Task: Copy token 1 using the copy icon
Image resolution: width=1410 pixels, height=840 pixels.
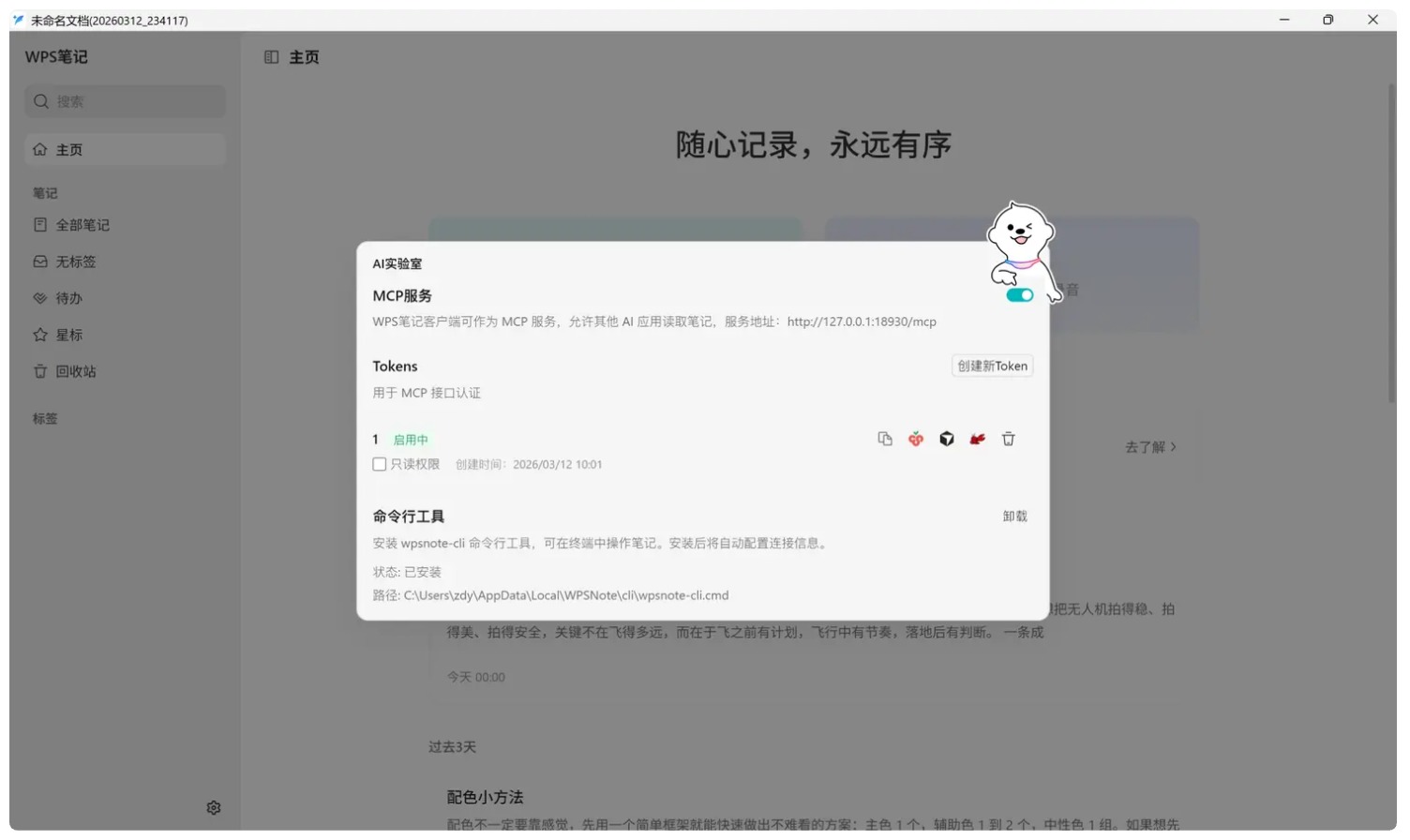Action: [x=884, y=439]
